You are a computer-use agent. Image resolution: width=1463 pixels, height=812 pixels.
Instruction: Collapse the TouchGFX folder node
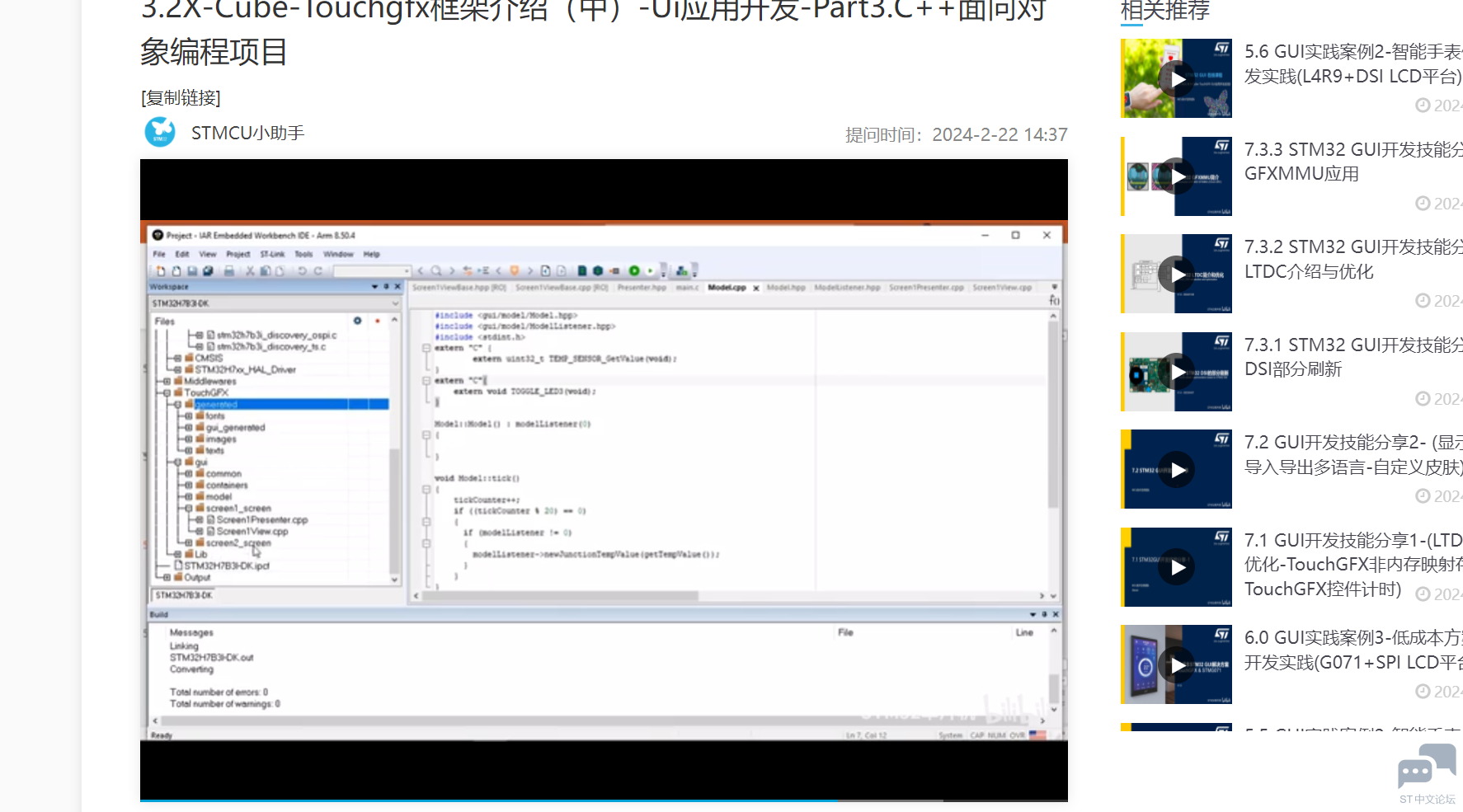click(167, 393)
